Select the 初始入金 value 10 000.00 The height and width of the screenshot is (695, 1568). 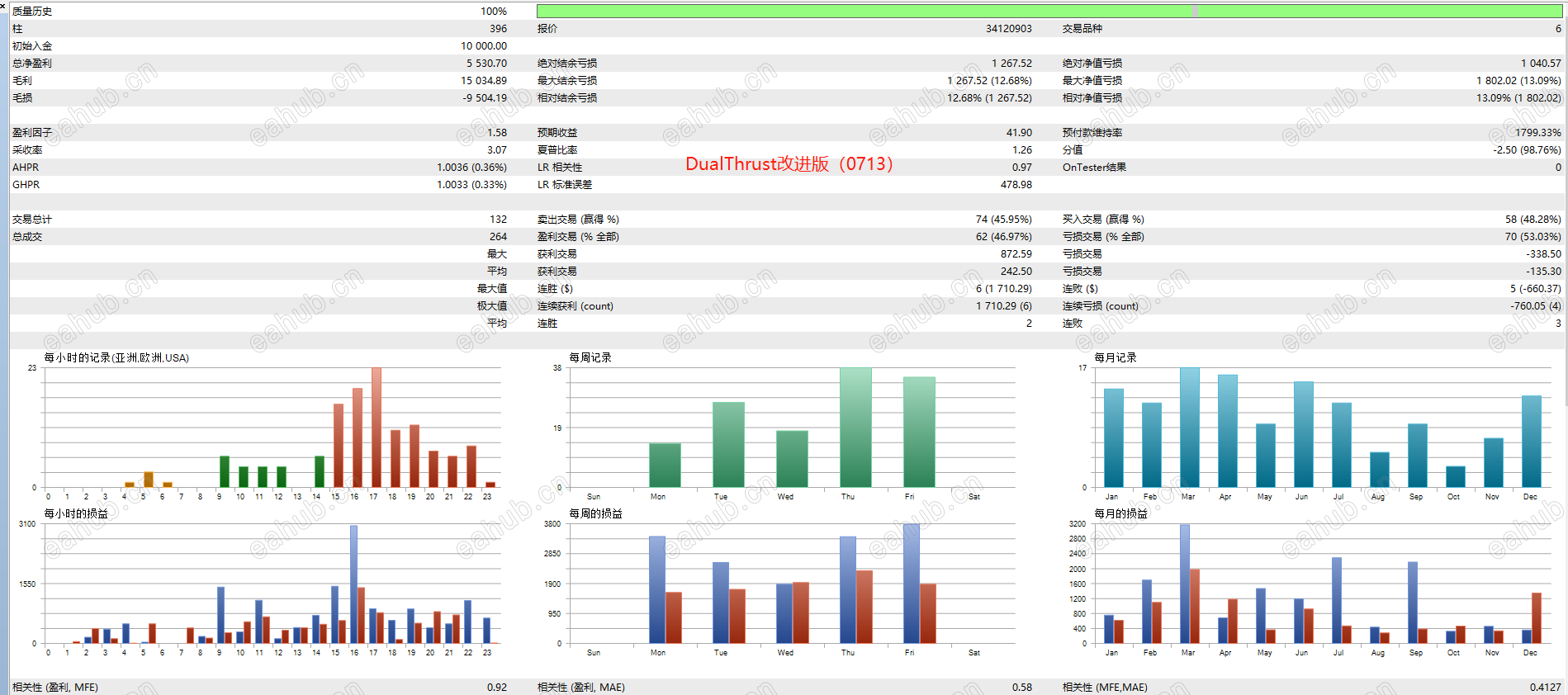click(x=484, y=45)
